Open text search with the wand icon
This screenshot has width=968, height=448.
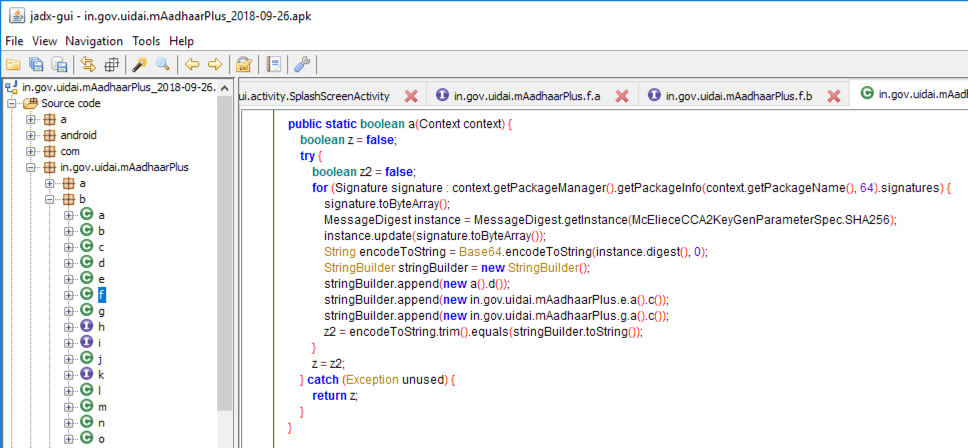[x=139, y=65]
